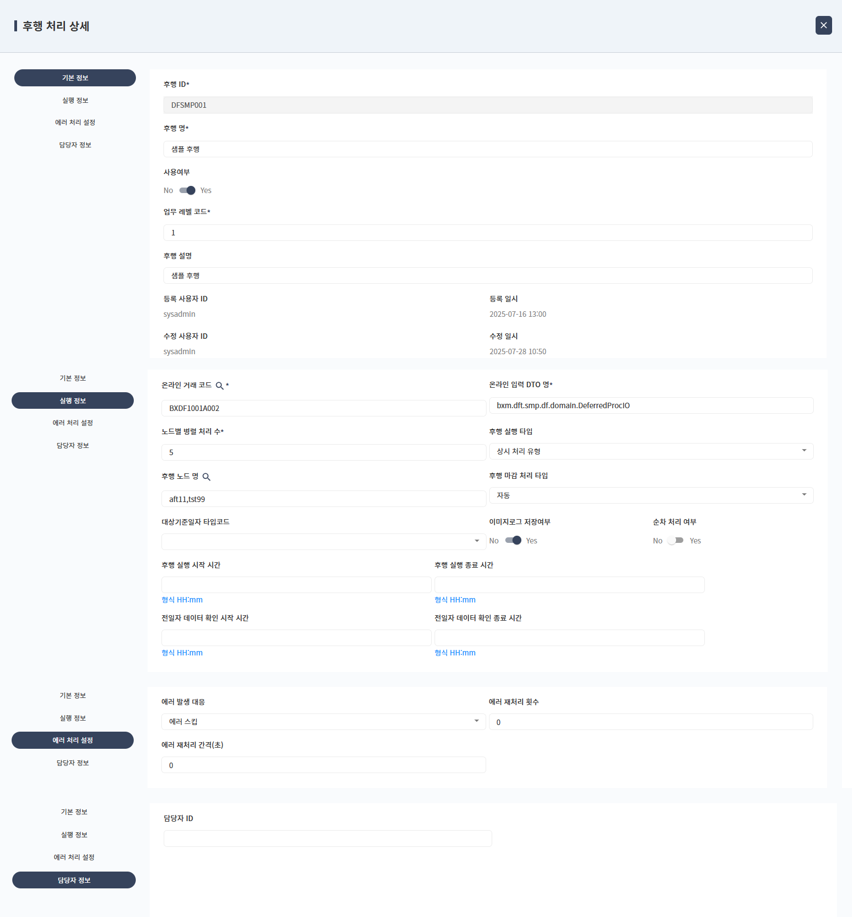Click the highlighted 에러 처리 설정 sidebar tab

coord(73,740)
